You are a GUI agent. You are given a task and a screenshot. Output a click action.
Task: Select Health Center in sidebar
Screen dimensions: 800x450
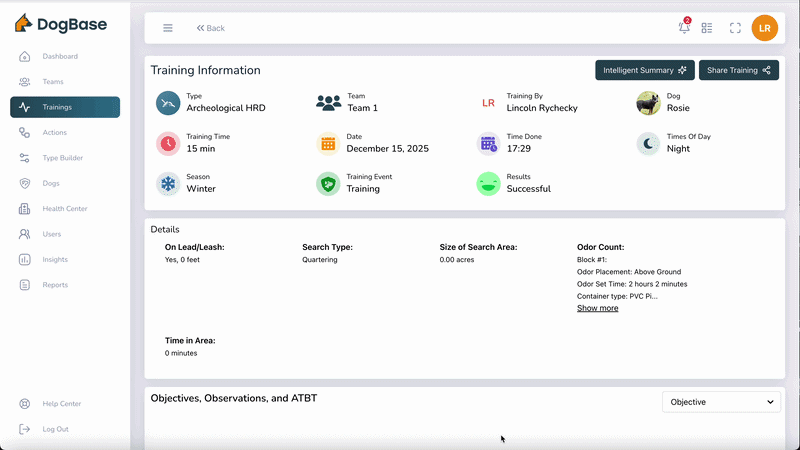(65, 209)
